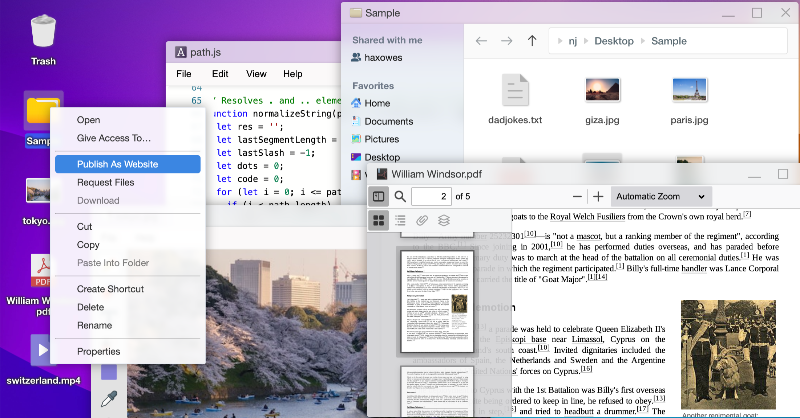The width and height of the screenshot is (800, 418).
Task: Maximize the Sample explorer window
Action: click(x=757, y=13)
